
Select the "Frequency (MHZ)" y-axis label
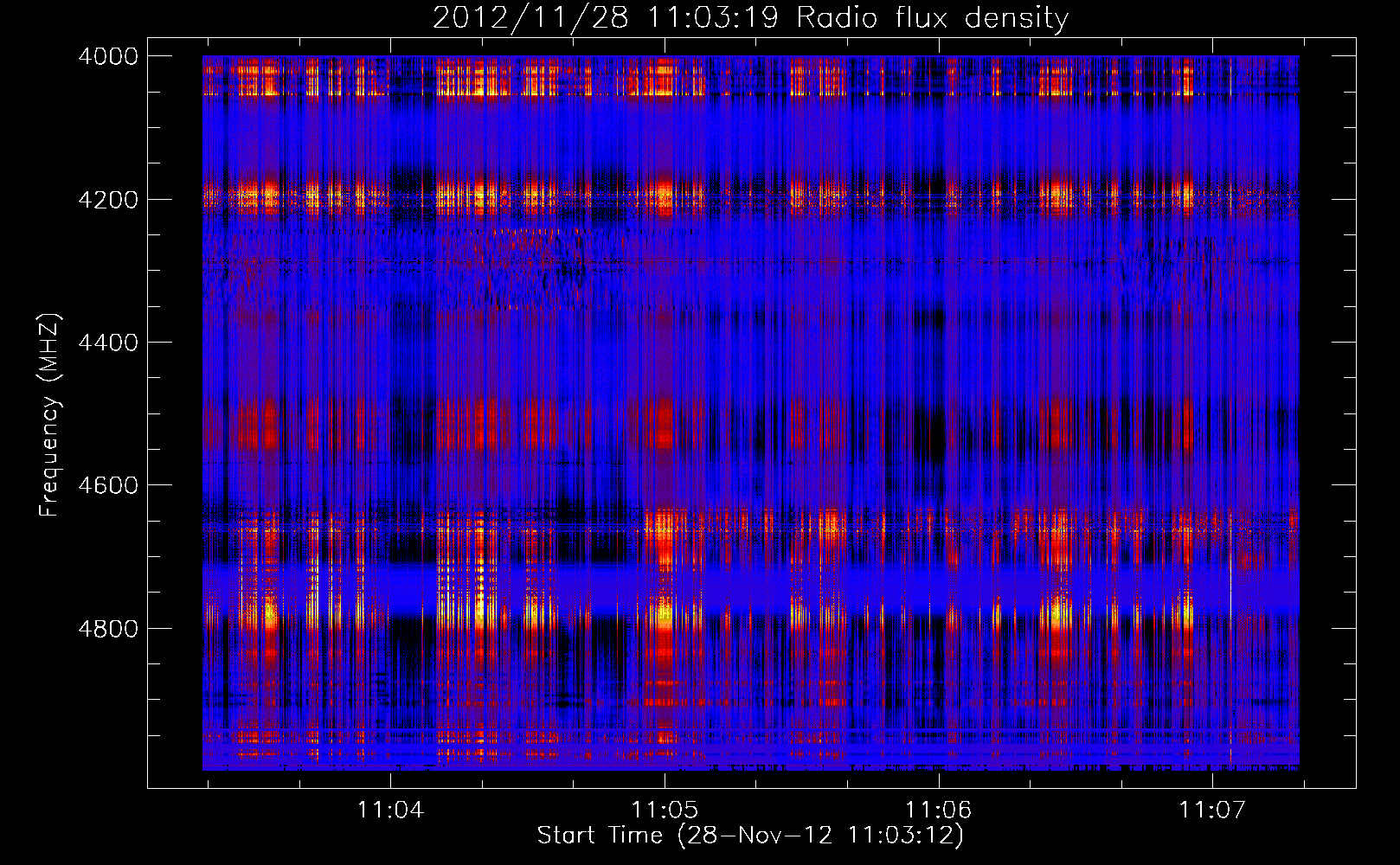(x=49, y=415)
